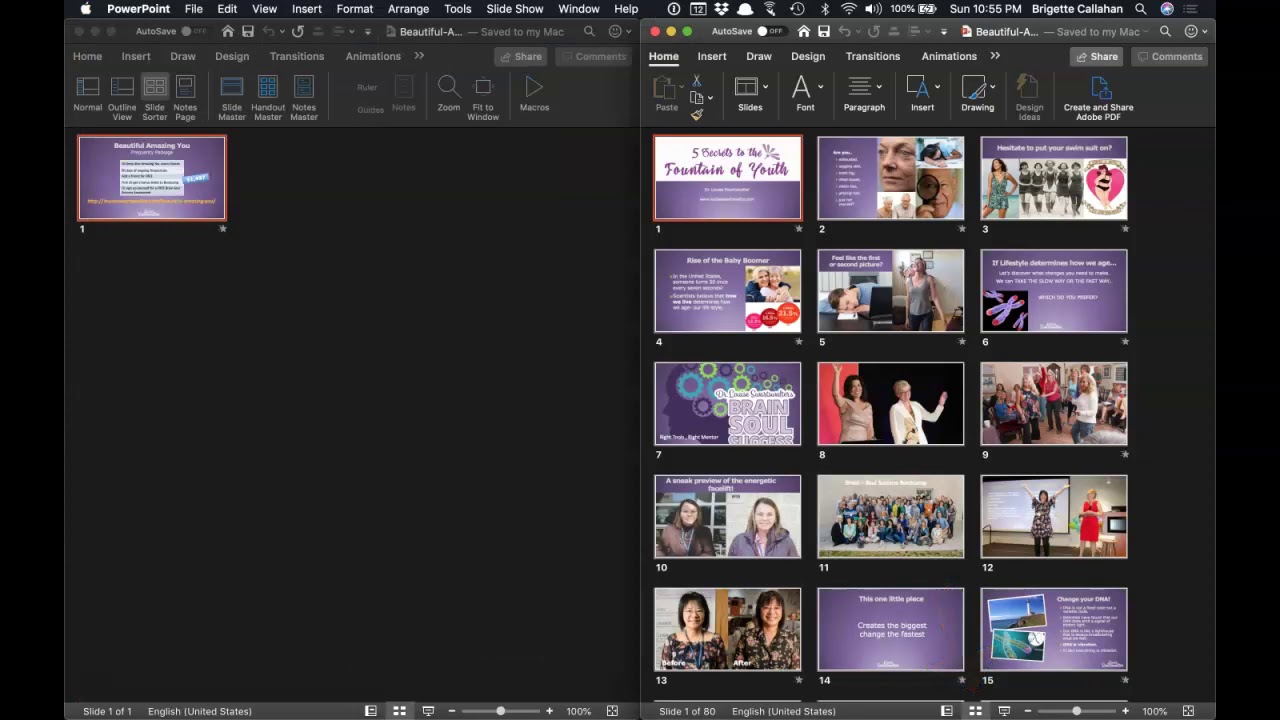Screen dimensions: 1280x720
Task: Click the Share button in right window
Action: (1096, 56)
